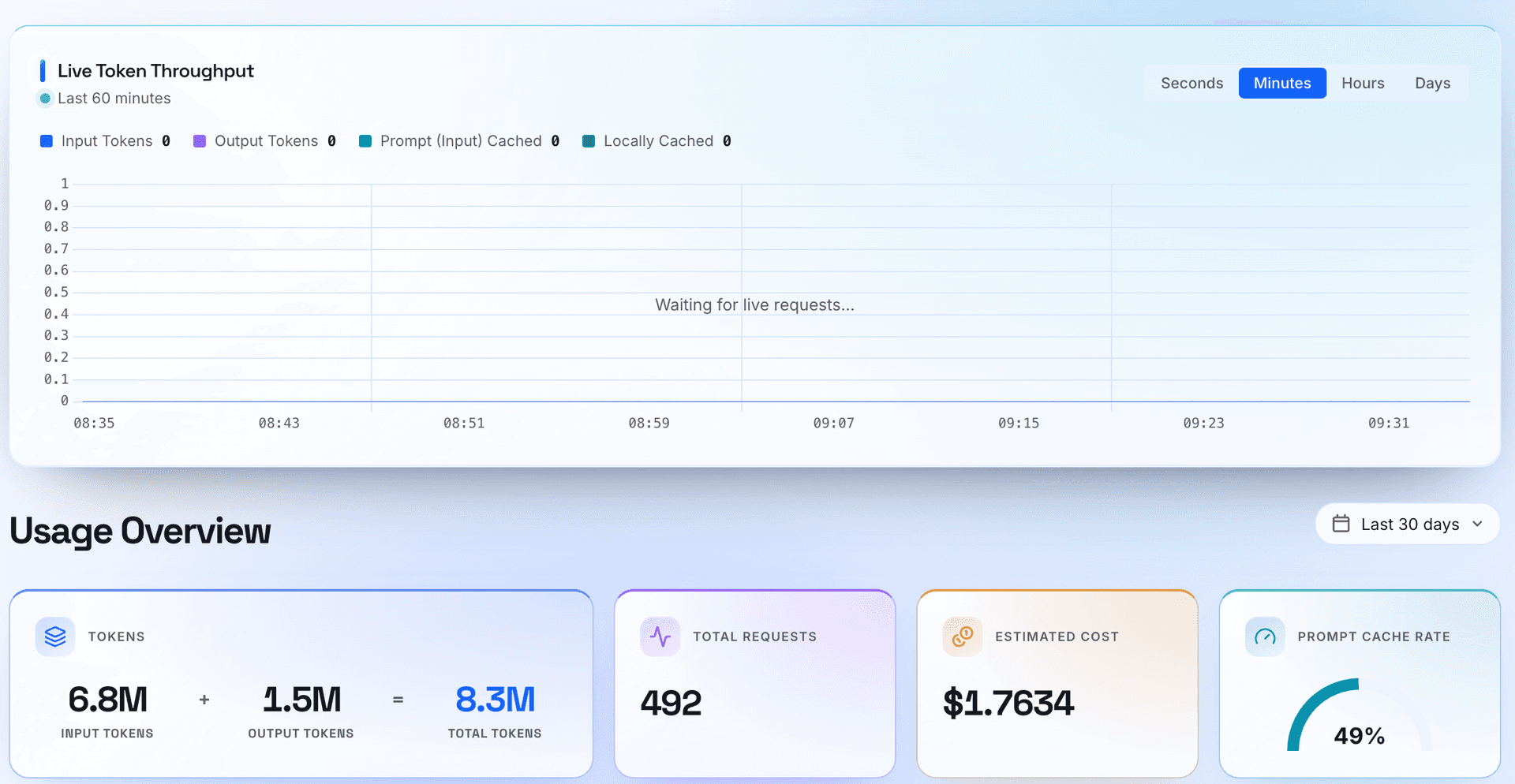The height and width of the screenshot is (784, 1515).
Task: Click the 1.5M output tokens value
Action: point(301,700)
